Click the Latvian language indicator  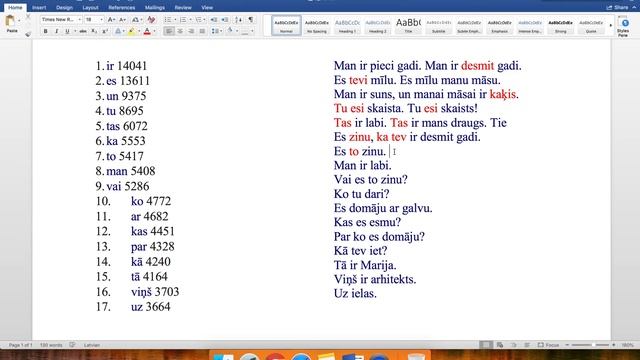(x=92, y=345)
